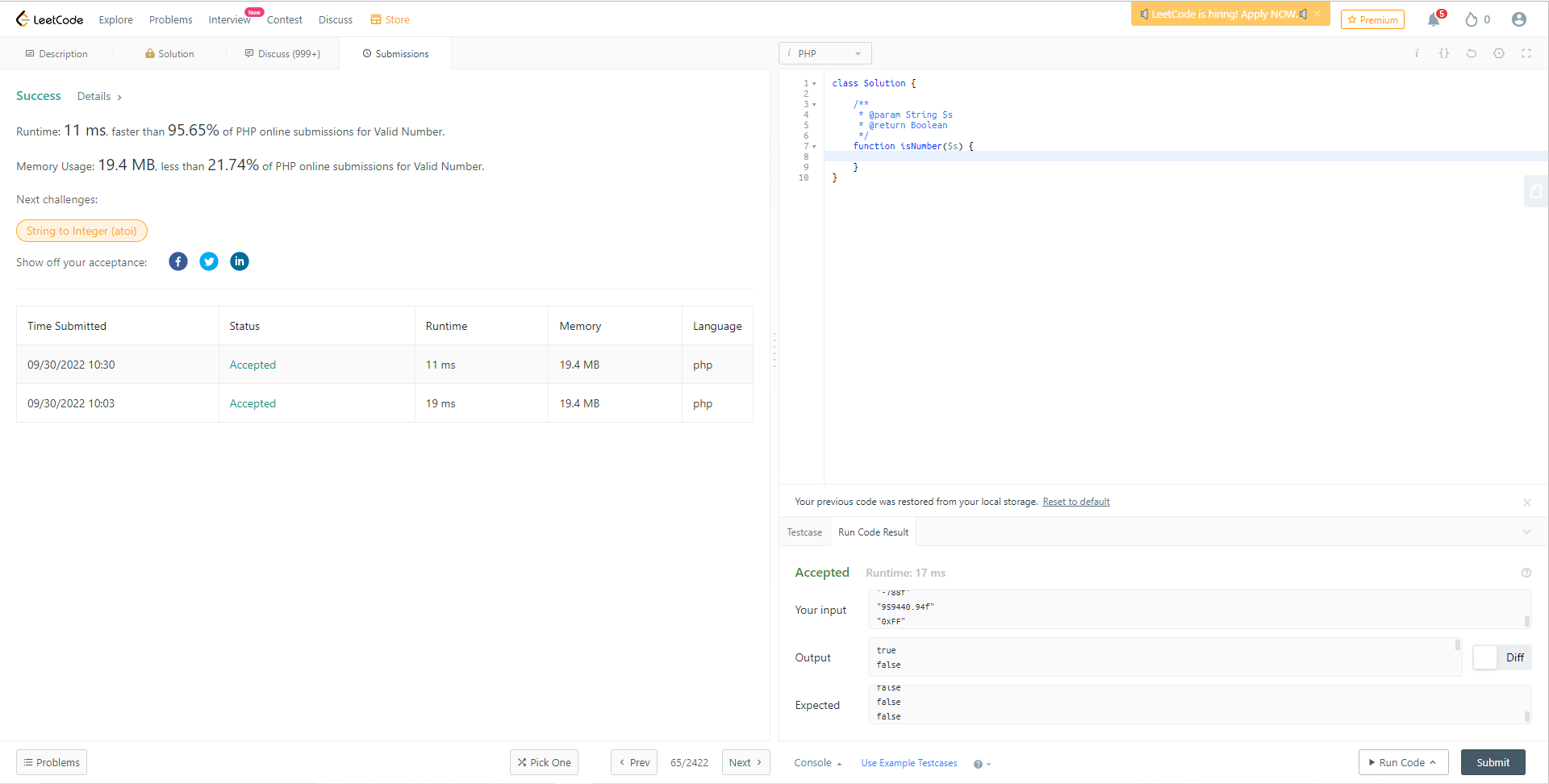
Task: Click the run result help icon
Action: pyautogui.click(x=1526, y=573)
